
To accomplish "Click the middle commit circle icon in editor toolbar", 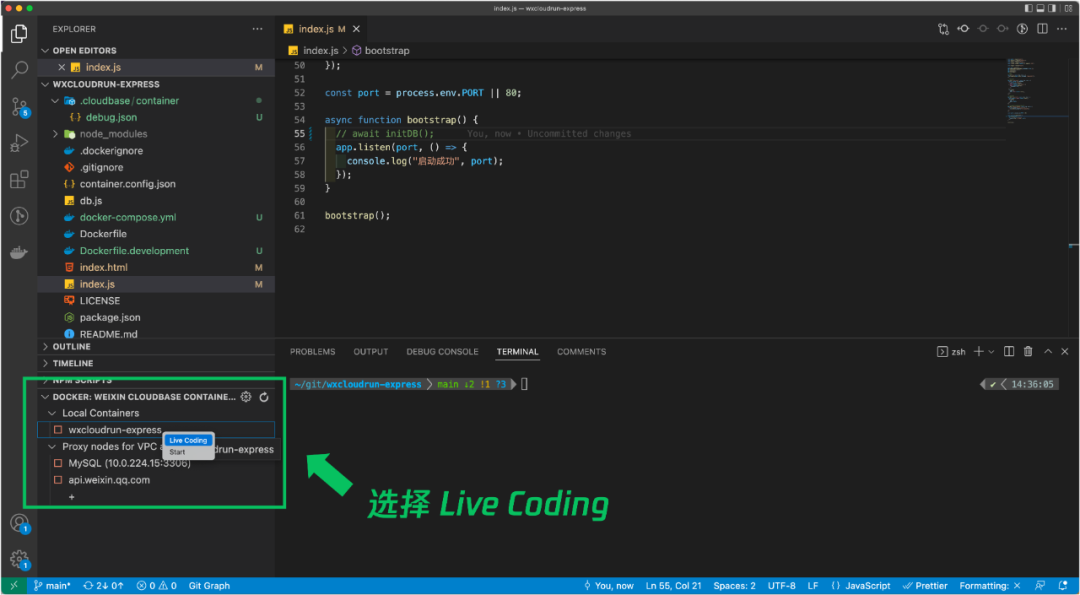I will click(x=983, y=29).
